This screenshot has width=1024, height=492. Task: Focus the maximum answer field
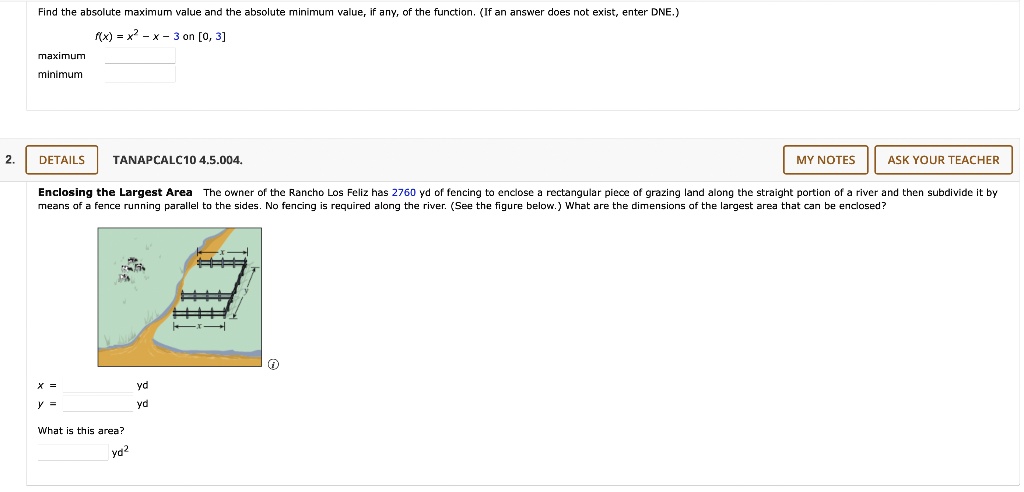[140, 56]
